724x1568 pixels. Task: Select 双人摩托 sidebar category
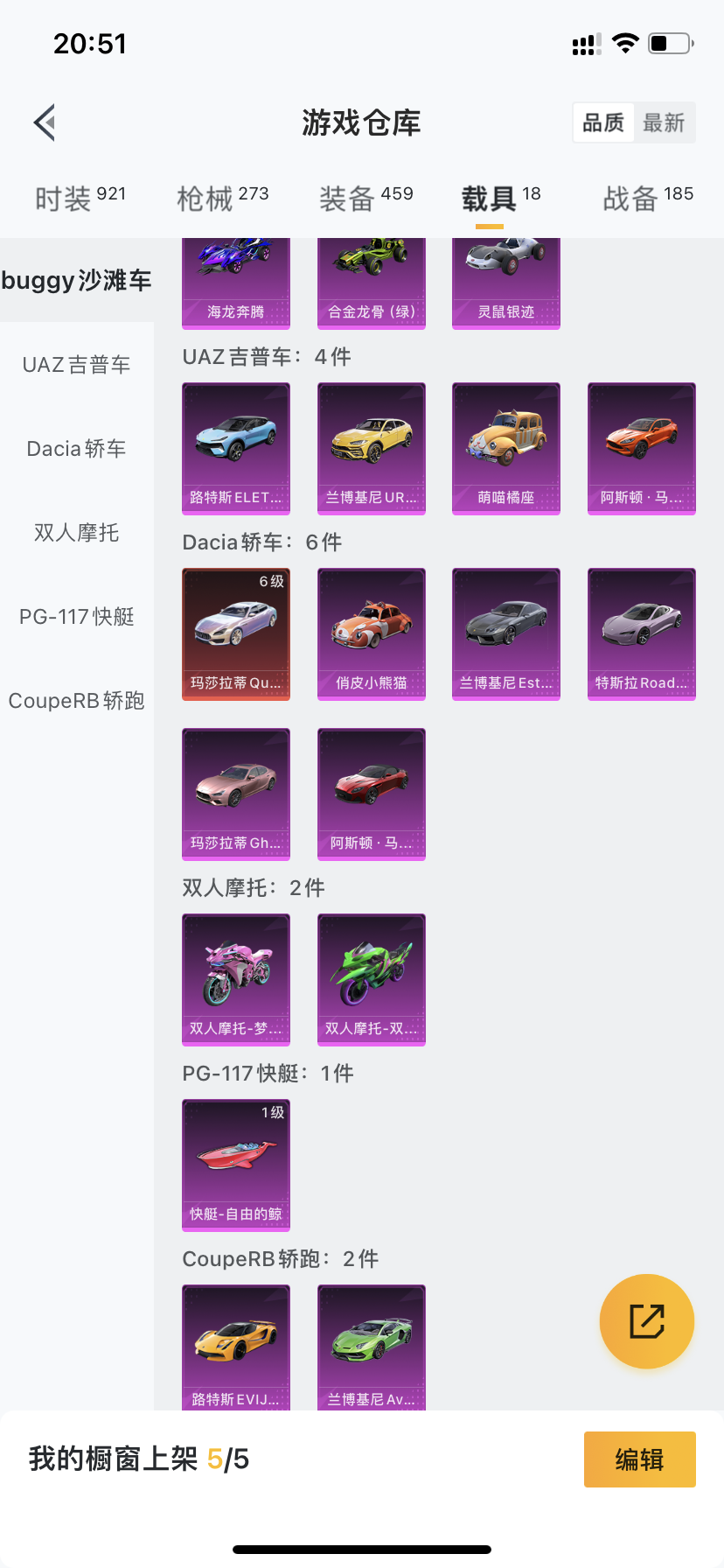77,533
